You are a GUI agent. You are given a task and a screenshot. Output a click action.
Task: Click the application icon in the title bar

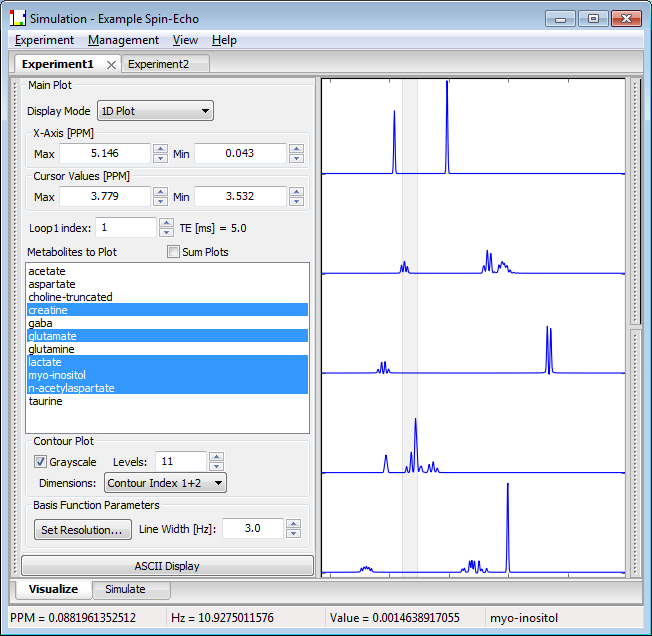pos(18,18)
